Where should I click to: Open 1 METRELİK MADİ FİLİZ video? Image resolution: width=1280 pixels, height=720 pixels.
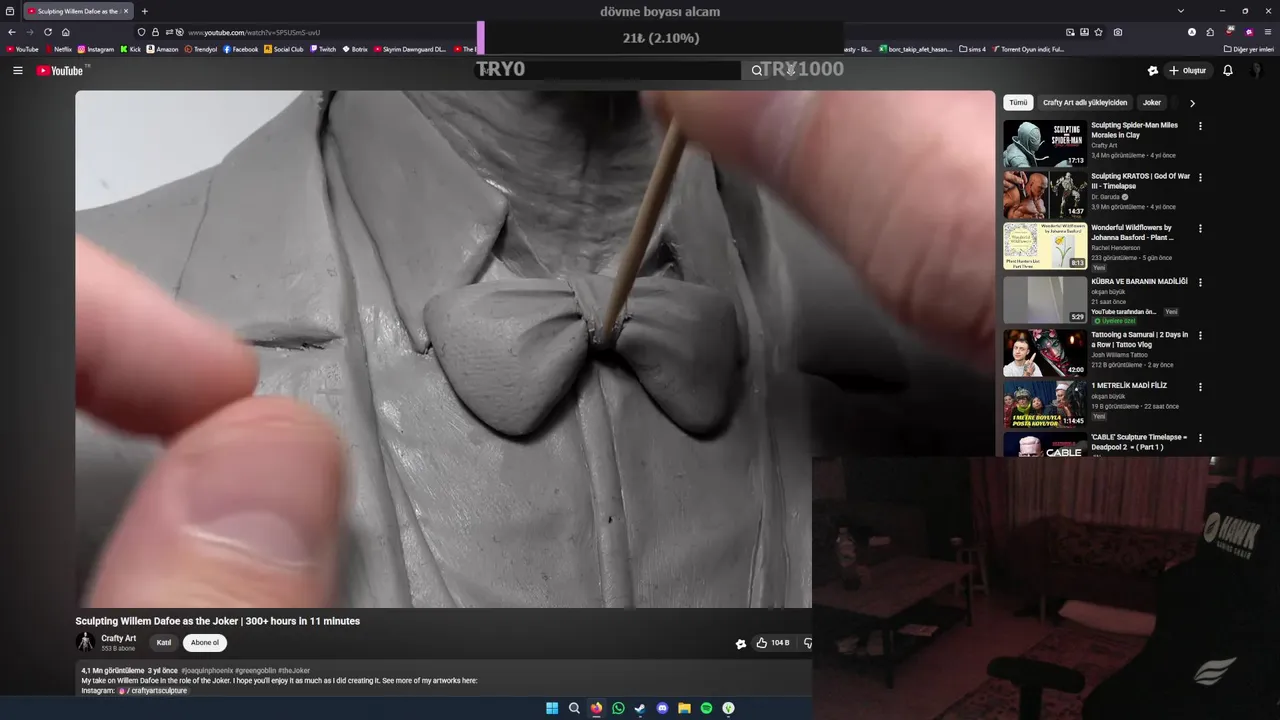[1045, 404]
